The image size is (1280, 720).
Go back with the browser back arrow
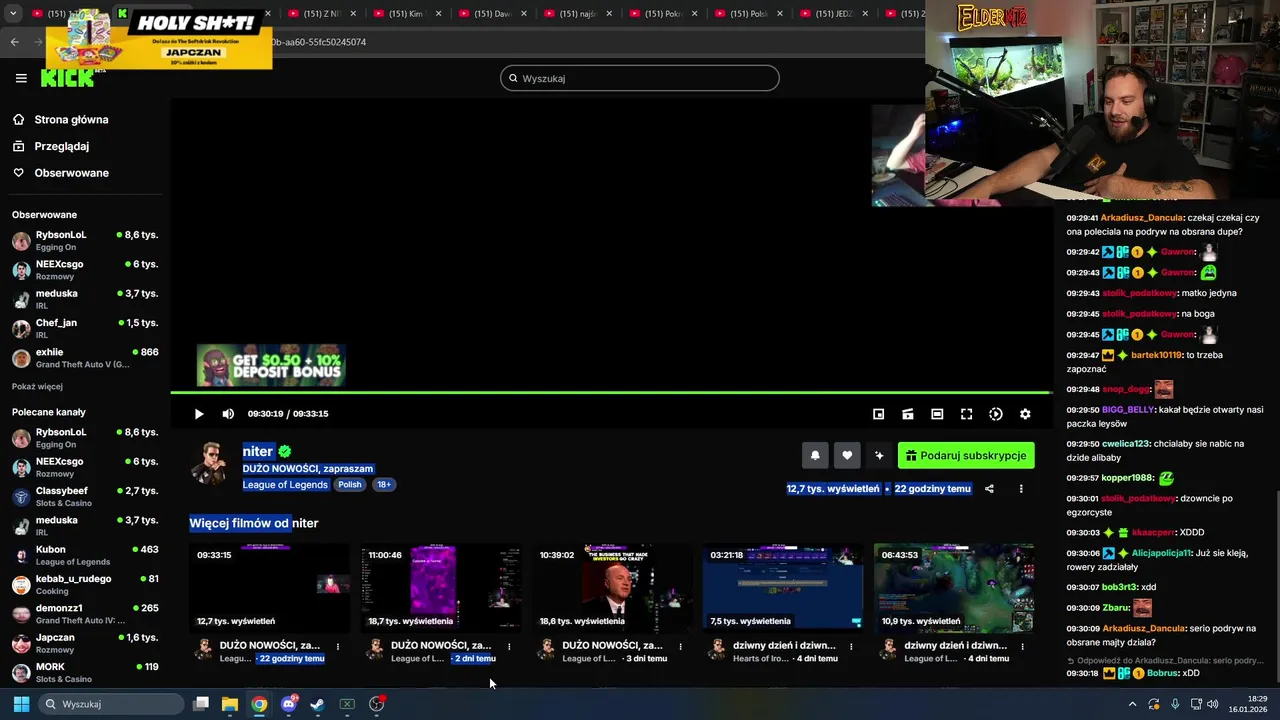click(x=14, y=42)
